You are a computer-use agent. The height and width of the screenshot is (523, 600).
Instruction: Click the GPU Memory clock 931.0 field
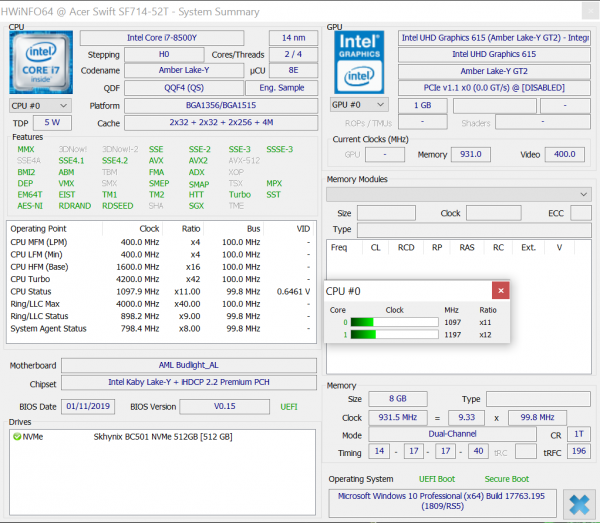(471, 155)
